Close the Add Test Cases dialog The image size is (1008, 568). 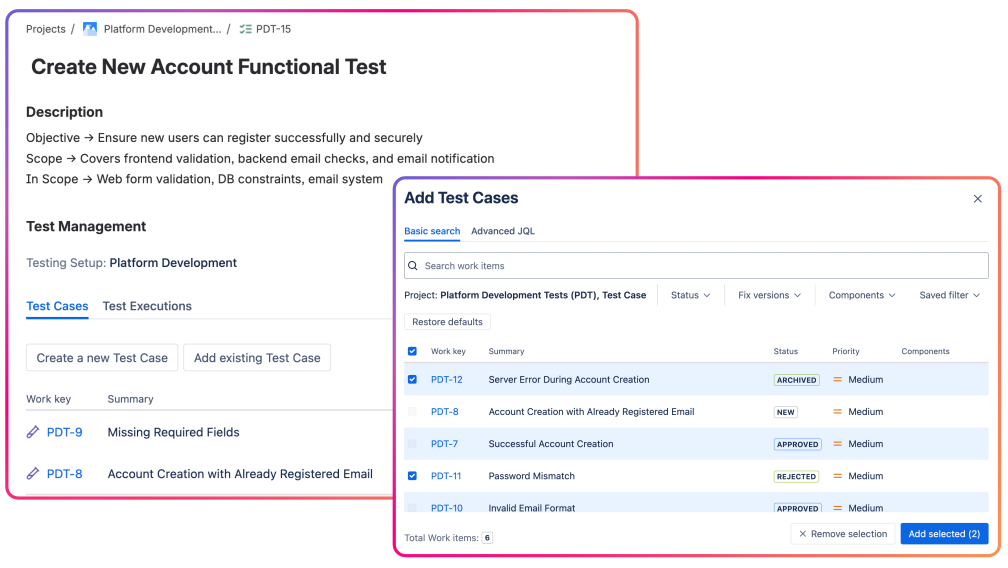pos(978,199)
